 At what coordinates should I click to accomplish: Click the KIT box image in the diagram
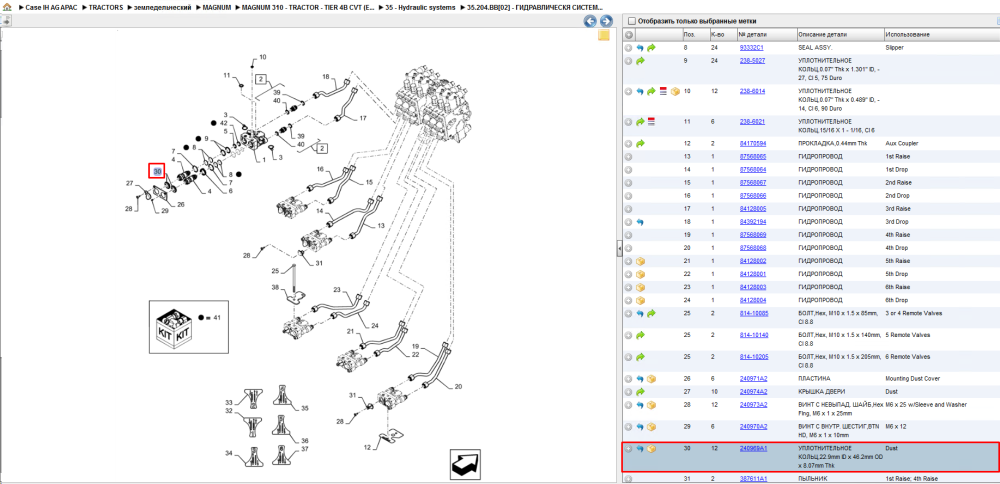[x=173, y=326]
